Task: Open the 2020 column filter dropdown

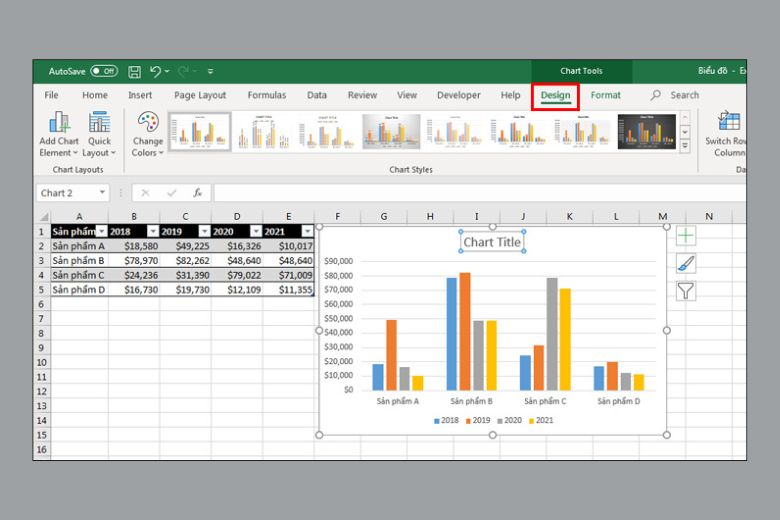Action: pyautogui.click(x=256, y=231)
